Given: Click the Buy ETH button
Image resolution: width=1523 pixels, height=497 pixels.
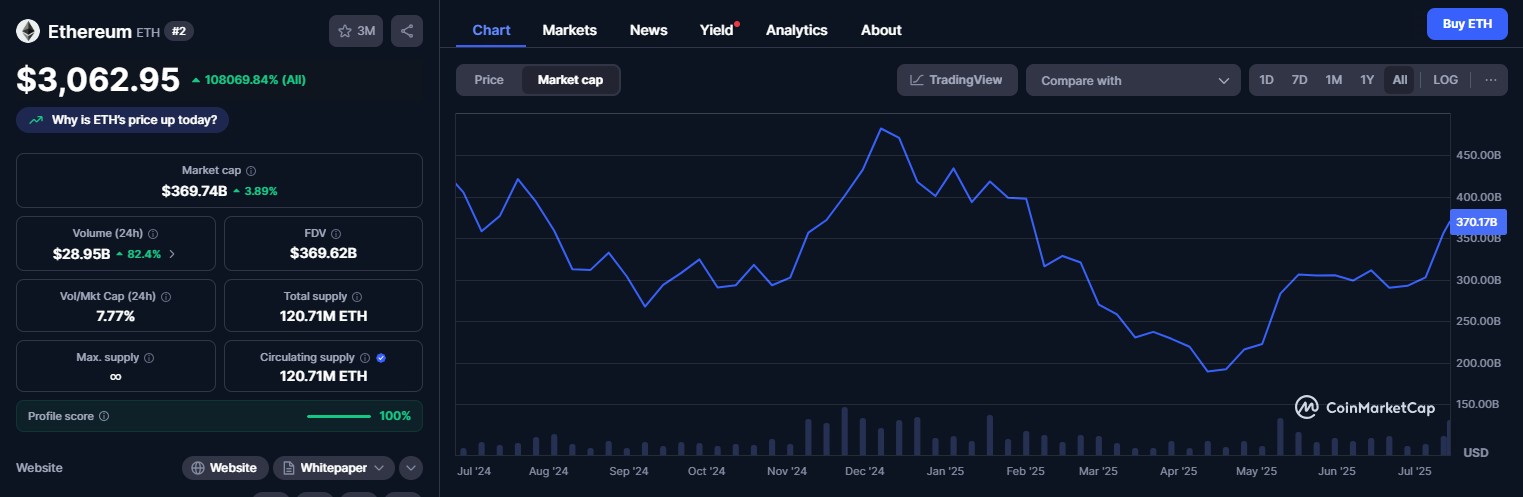Looking at the screenshot, I should 1466,24.
